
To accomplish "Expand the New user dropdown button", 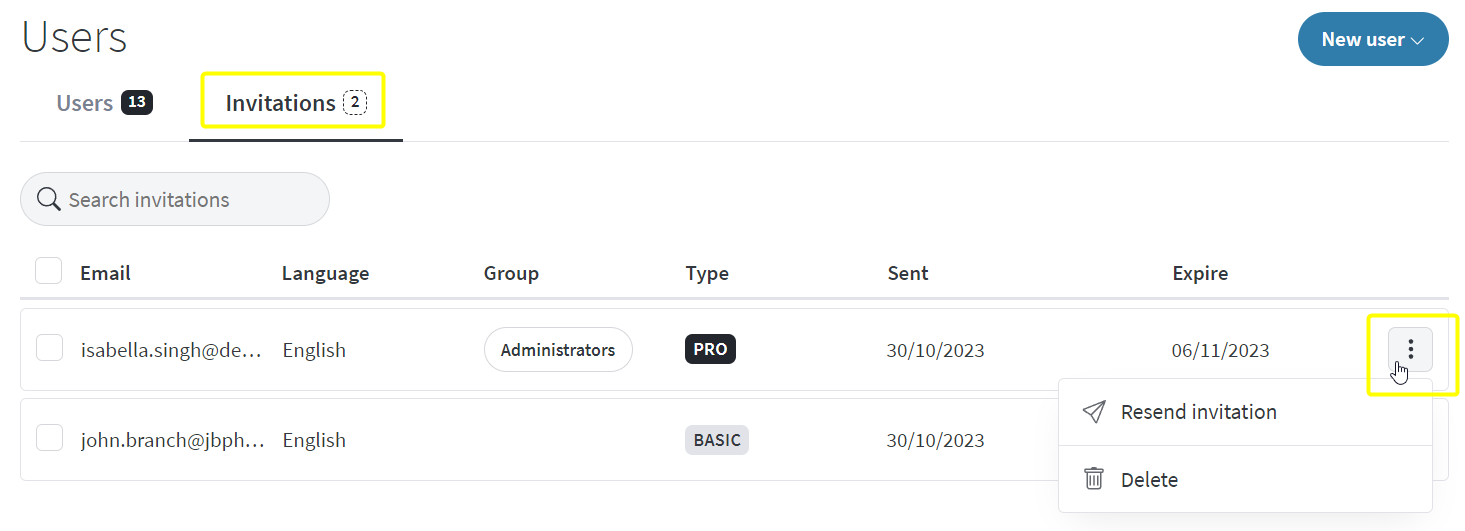I will (1373, 39).
